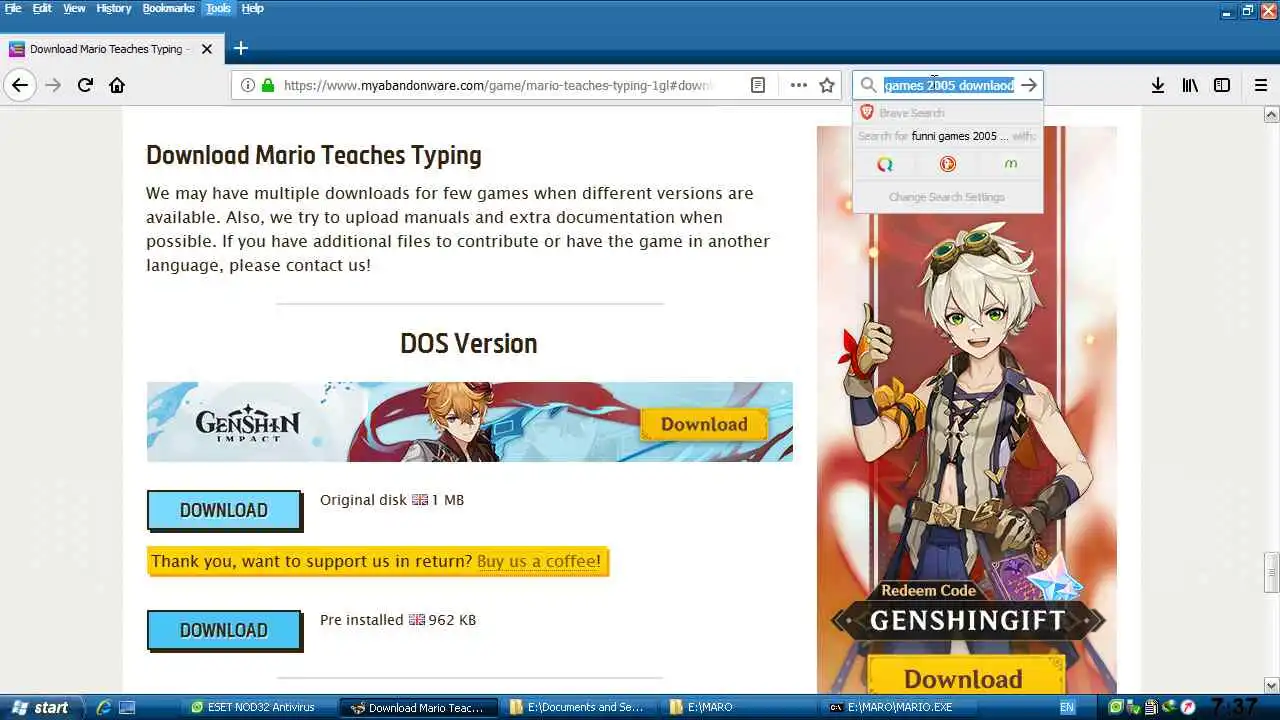Go to the browser home page
The height and width of the screenshot is (720, 1280).
coord(117,85)
